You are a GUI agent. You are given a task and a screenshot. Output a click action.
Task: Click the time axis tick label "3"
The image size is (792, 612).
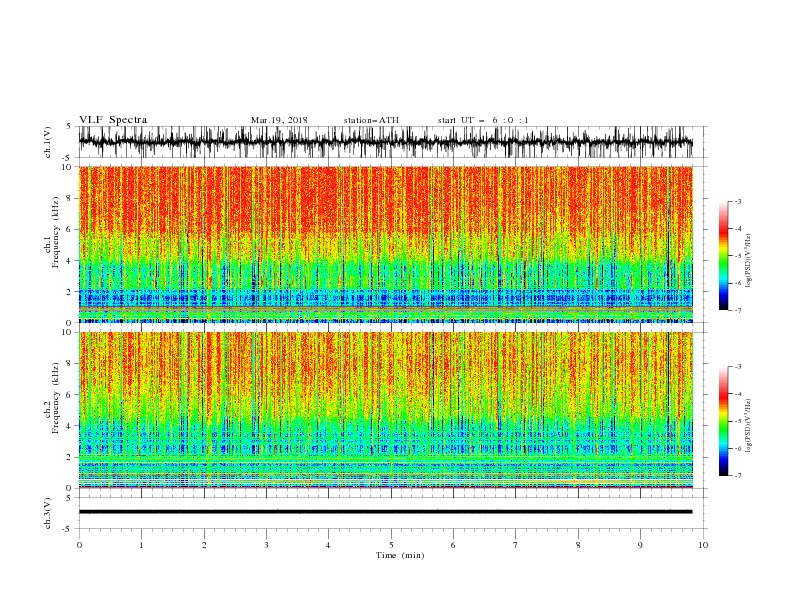(266, 545)
